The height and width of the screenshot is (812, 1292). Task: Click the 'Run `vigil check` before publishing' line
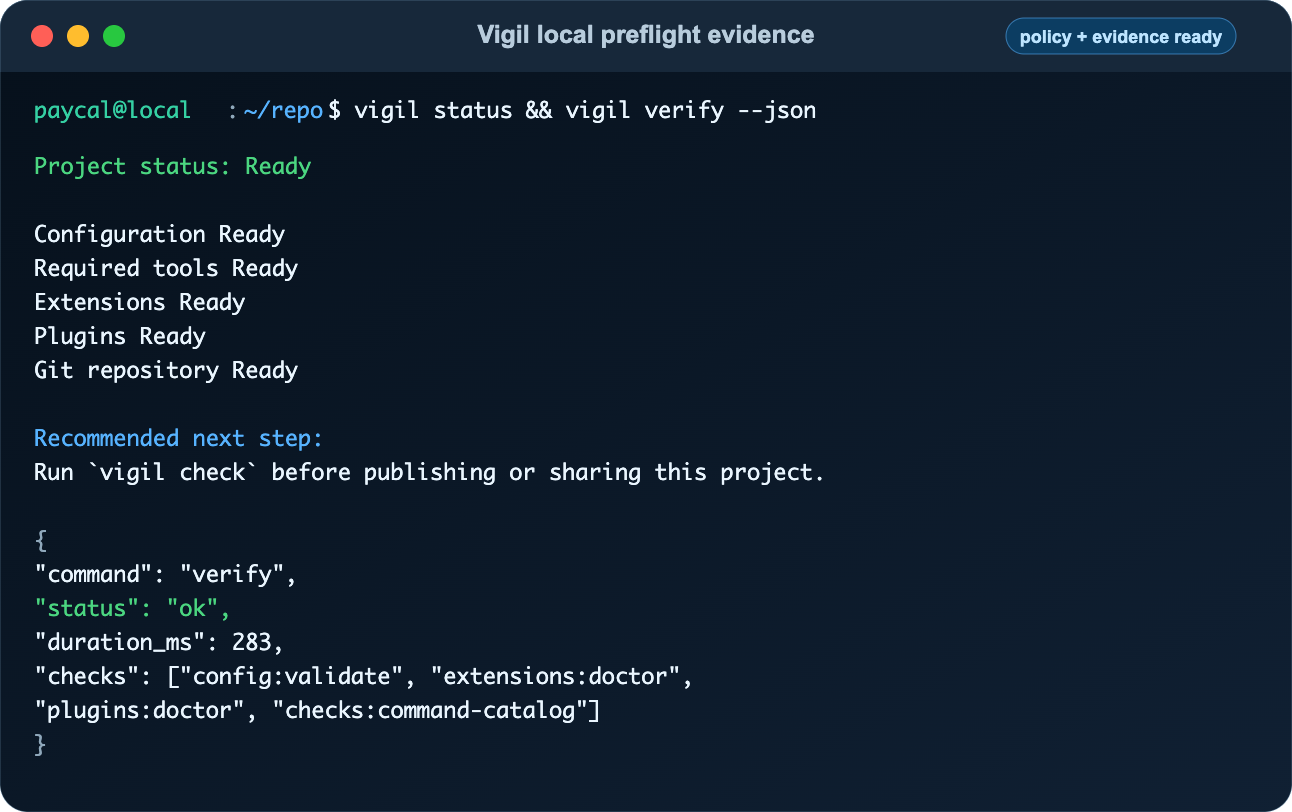(429, 472)
